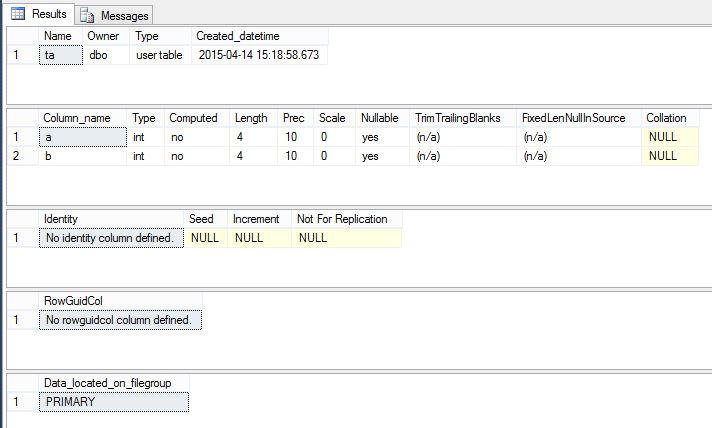Image resolution: width=712 pixels, height=428 pixels.
Task: Click the Created_datetime column header
Action: tap(260, 36)
